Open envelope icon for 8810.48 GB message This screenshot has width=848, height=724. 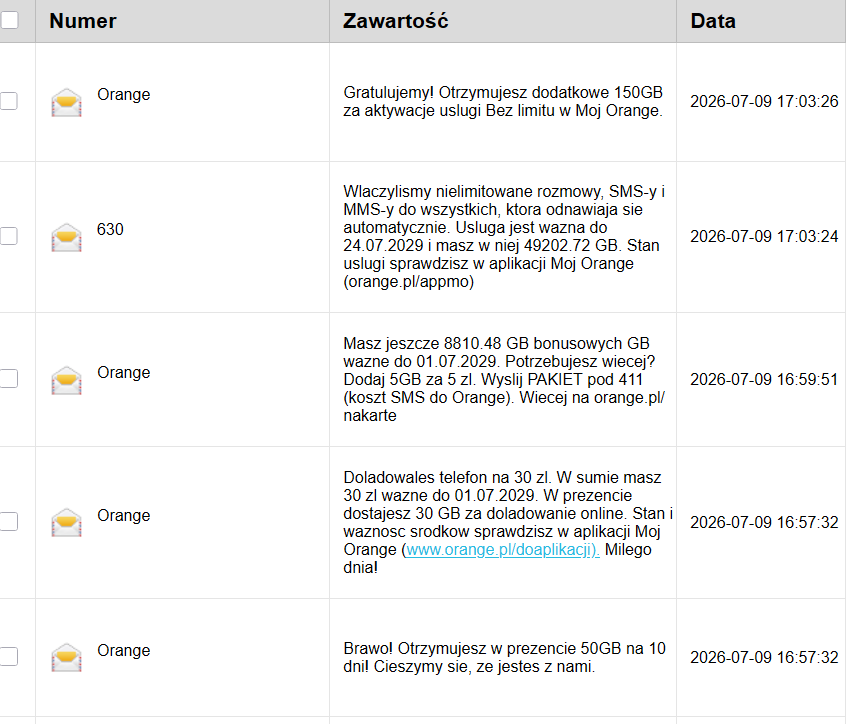coord(67,380)
